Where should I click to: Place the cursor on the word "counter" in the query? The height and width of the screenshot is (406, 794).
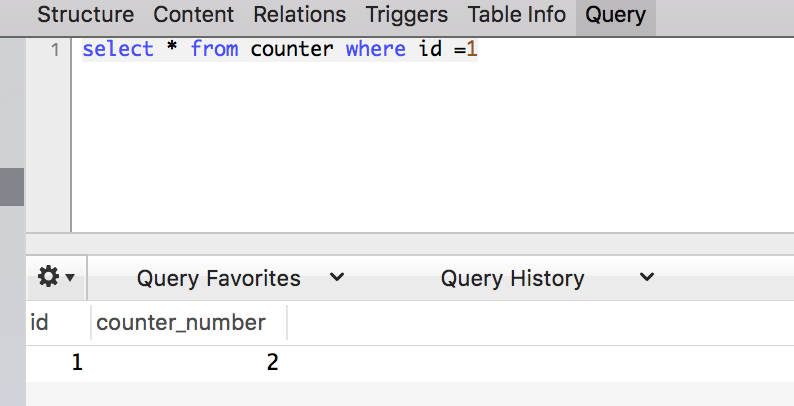291,49
